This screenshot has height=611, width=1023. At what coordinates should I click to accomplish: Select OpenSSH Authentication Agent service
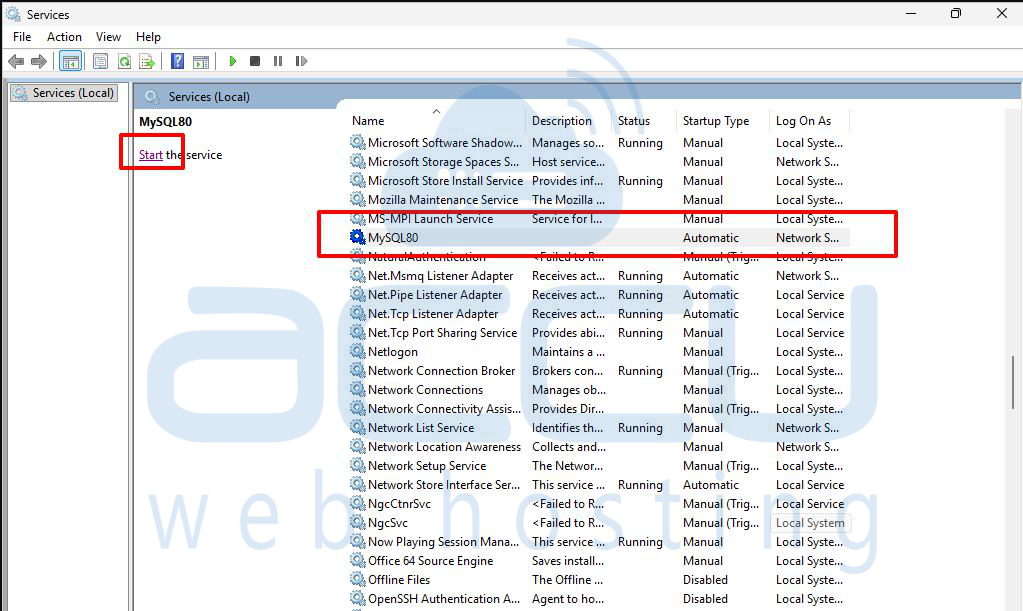point(444,599)
